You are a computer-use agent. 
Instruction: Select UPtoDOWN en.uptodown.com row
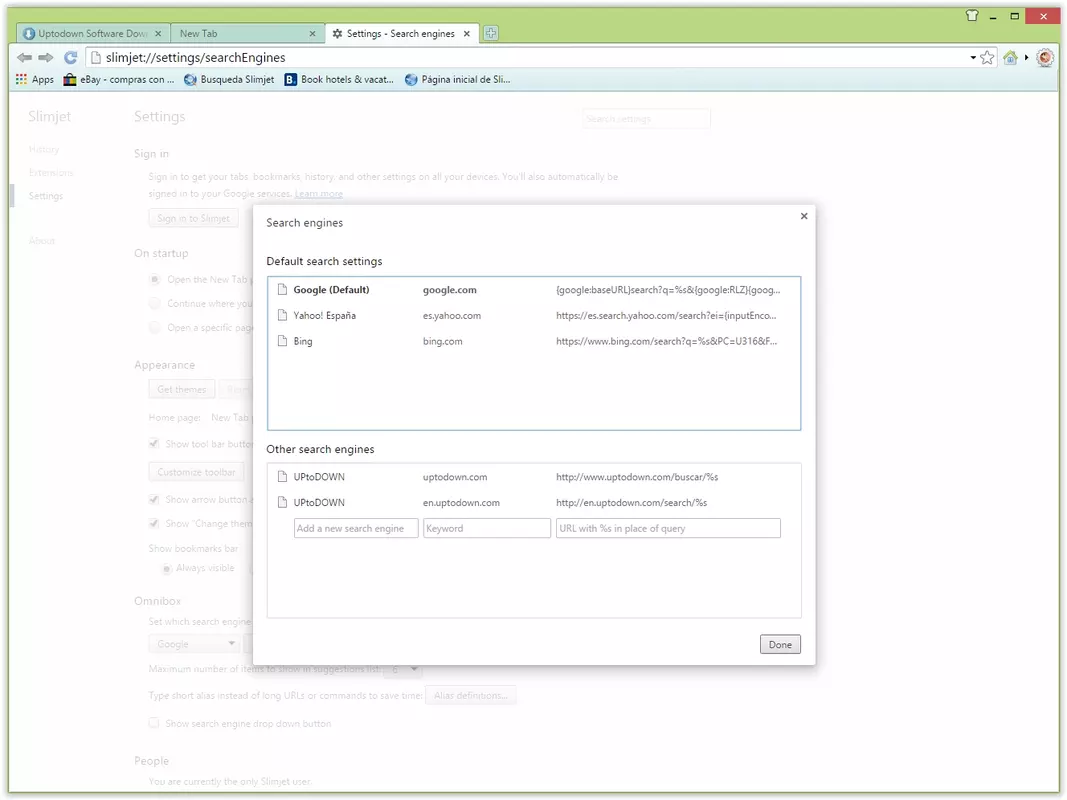tap(534, 503)
